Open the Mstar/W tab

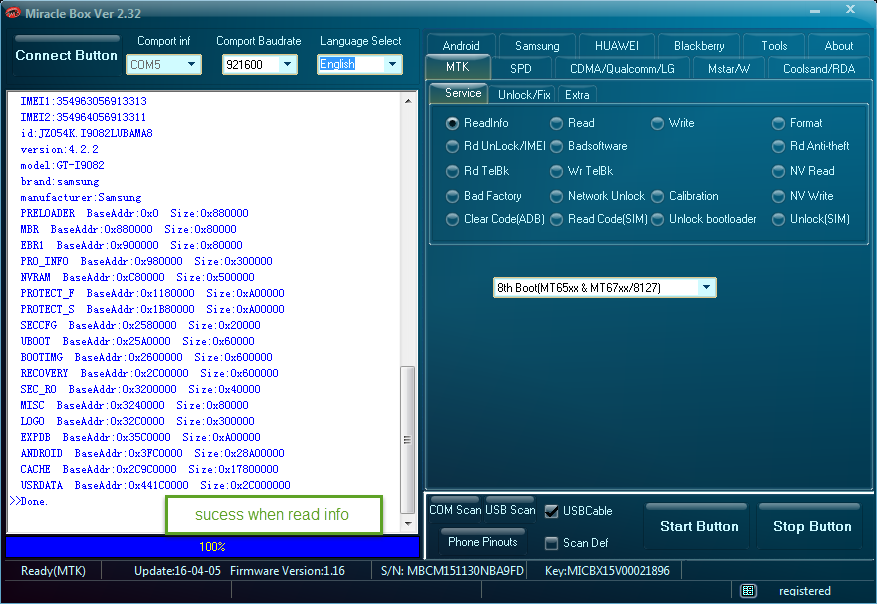[729, 68]
